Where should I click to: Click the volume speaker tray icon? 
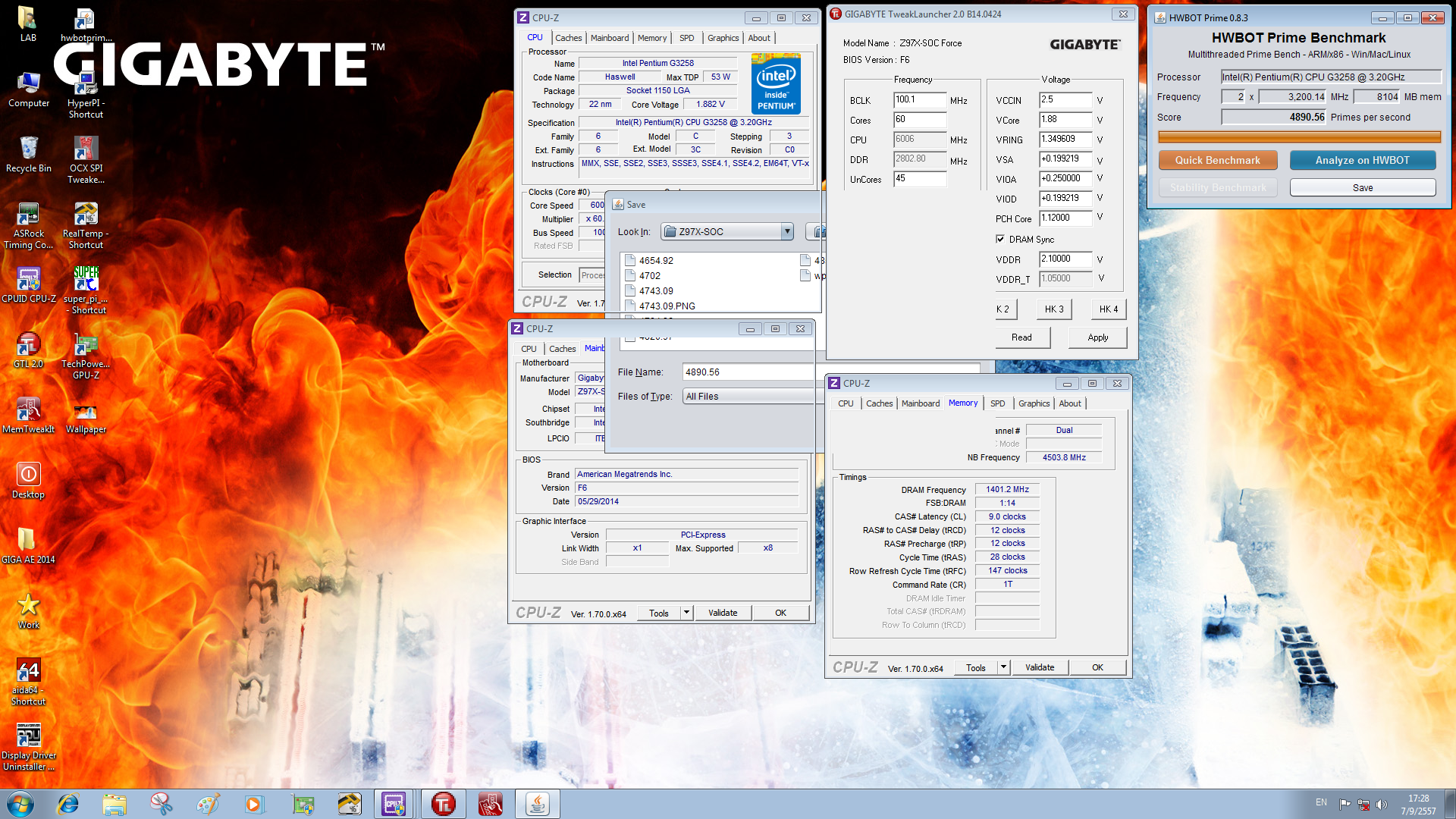point(1382,804)
